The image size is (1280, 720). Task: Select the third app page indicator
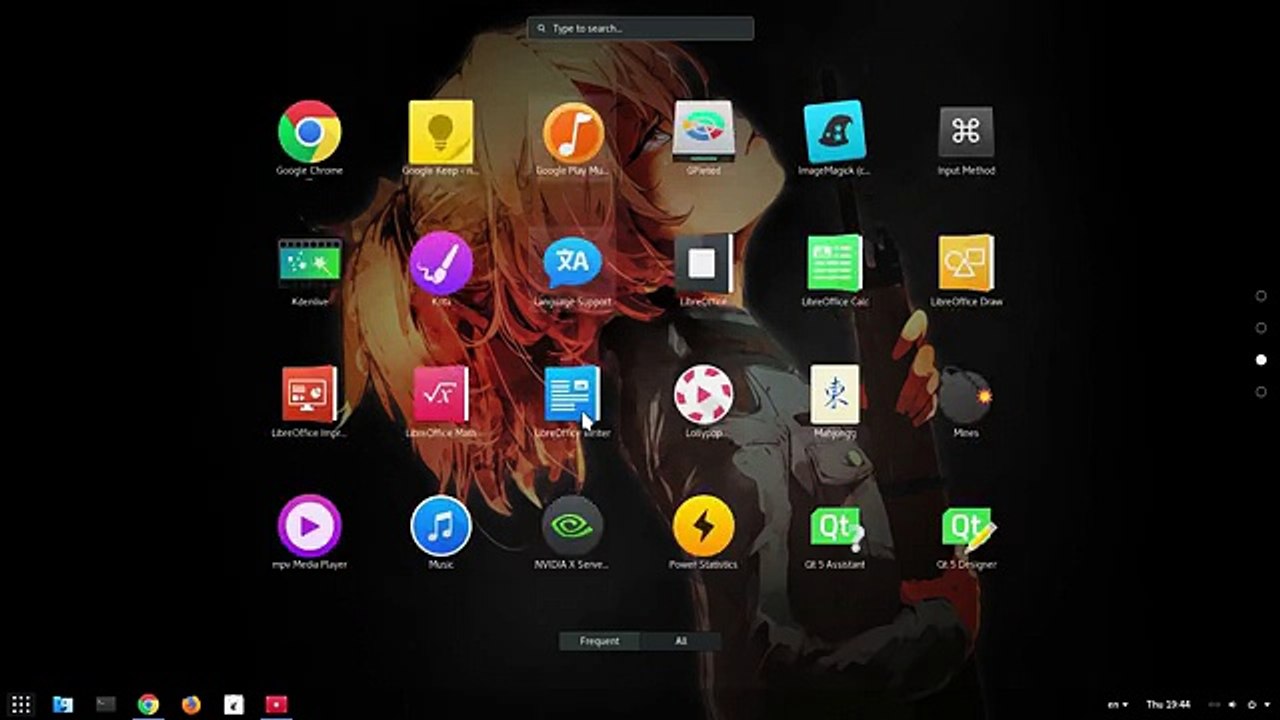(1261, 360)
